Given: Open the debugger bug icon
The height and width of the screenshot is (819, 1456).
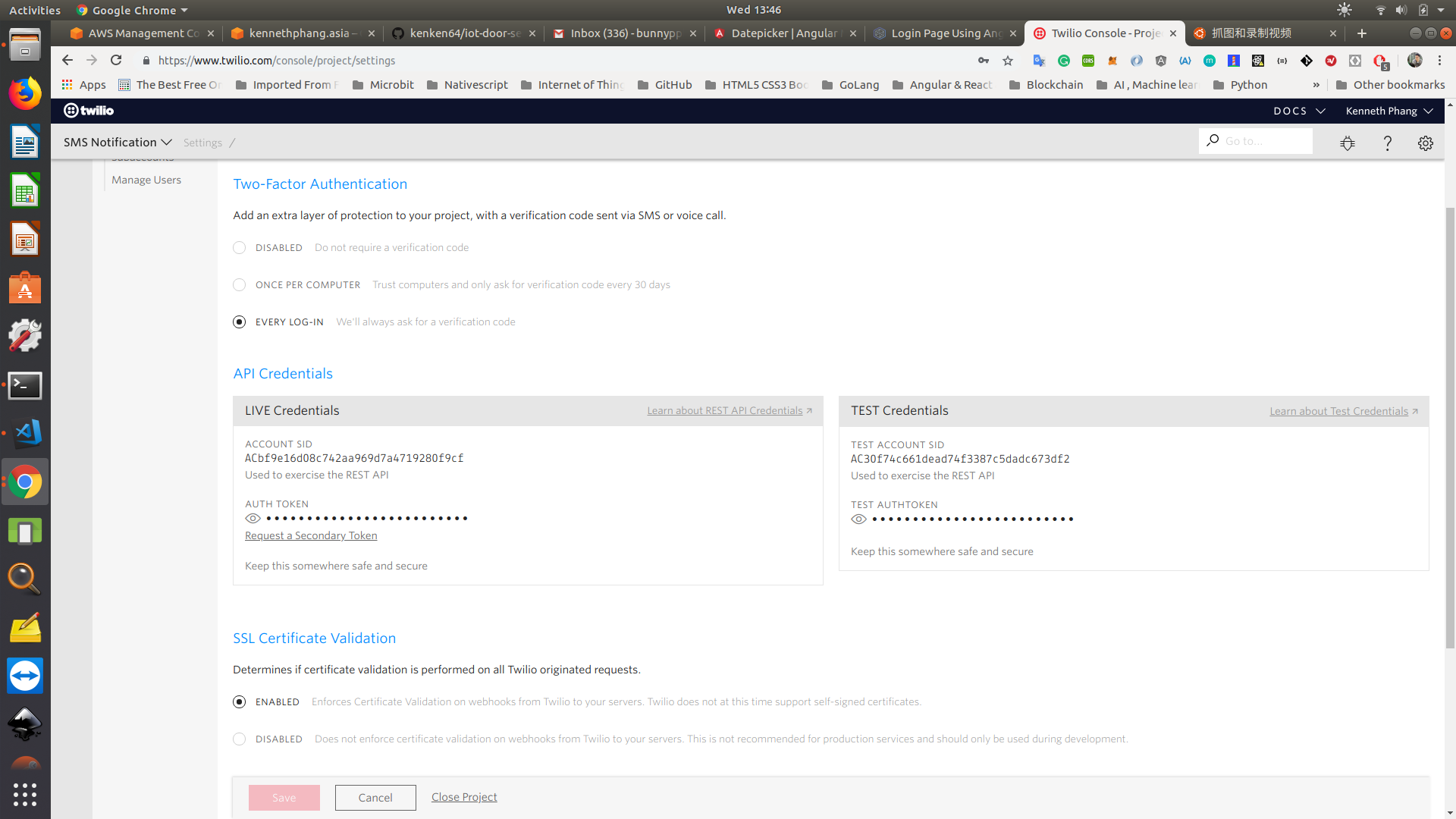Looking at the screenshot, I should 1348,143.
